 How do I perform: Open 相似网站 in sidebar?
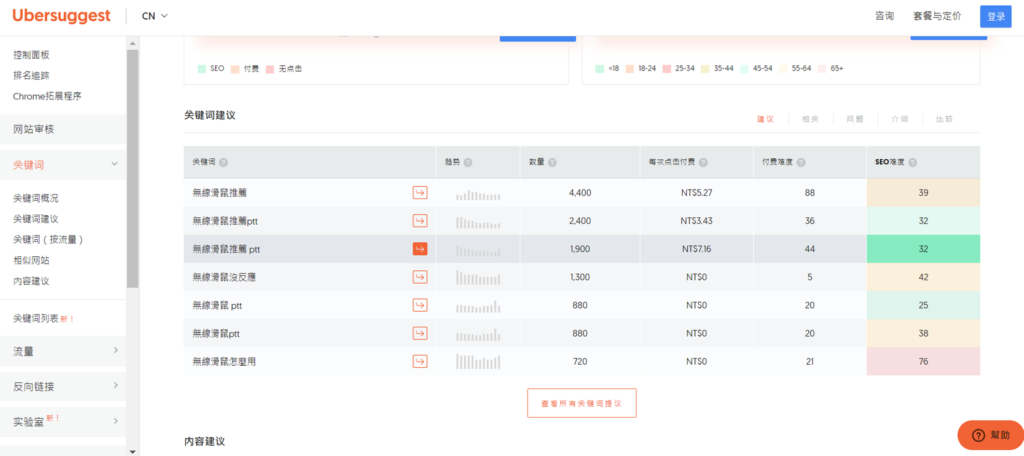(x=31, y=261)
